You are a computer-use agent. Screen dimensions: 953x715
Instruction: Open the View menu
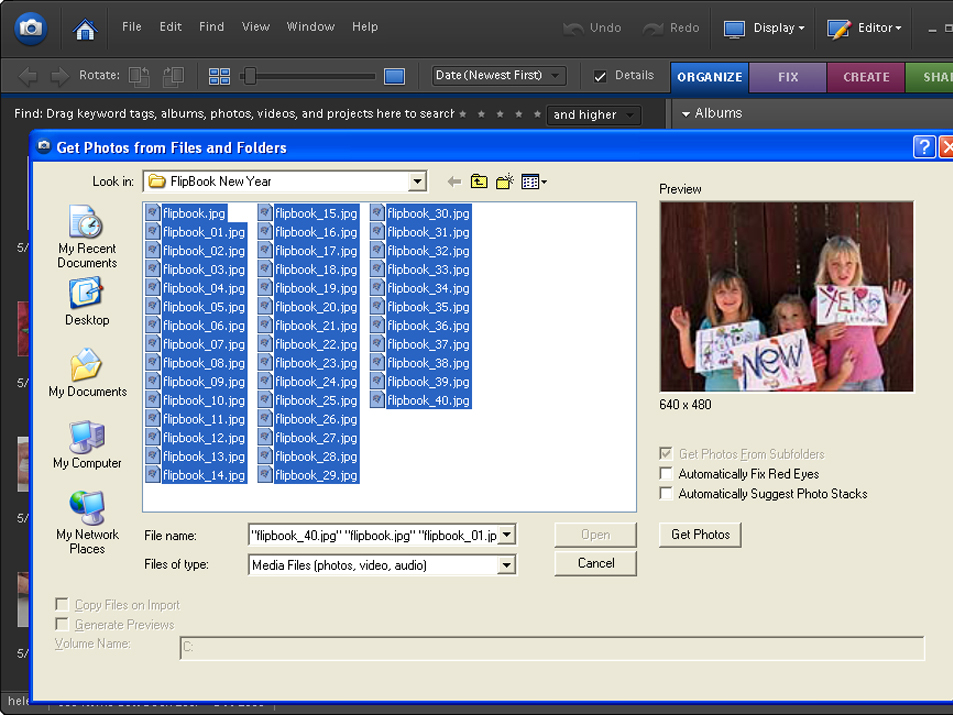[255, 27]
